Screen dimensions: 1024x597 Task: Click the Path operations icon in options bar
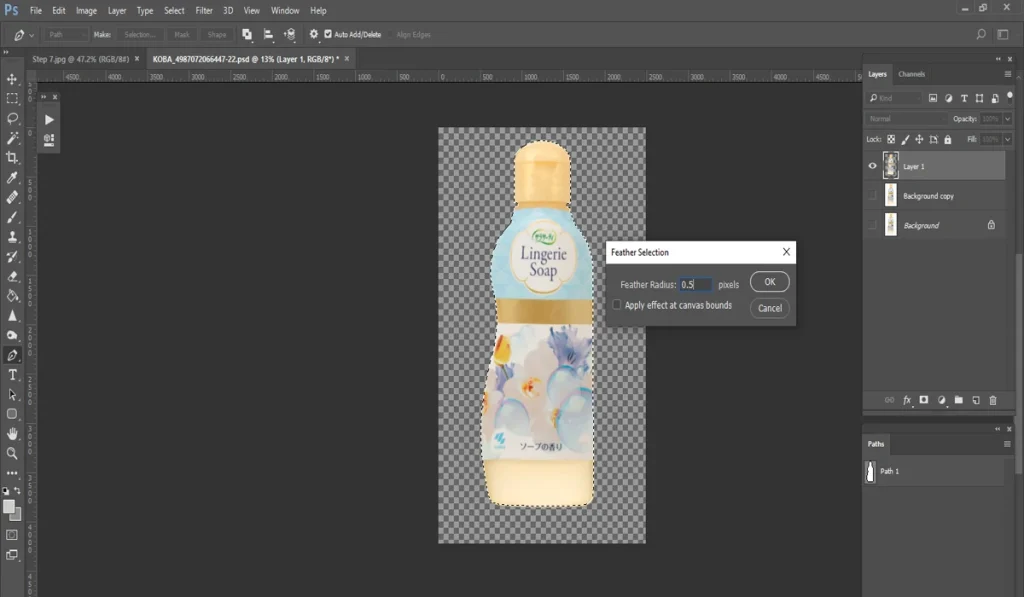247,35
